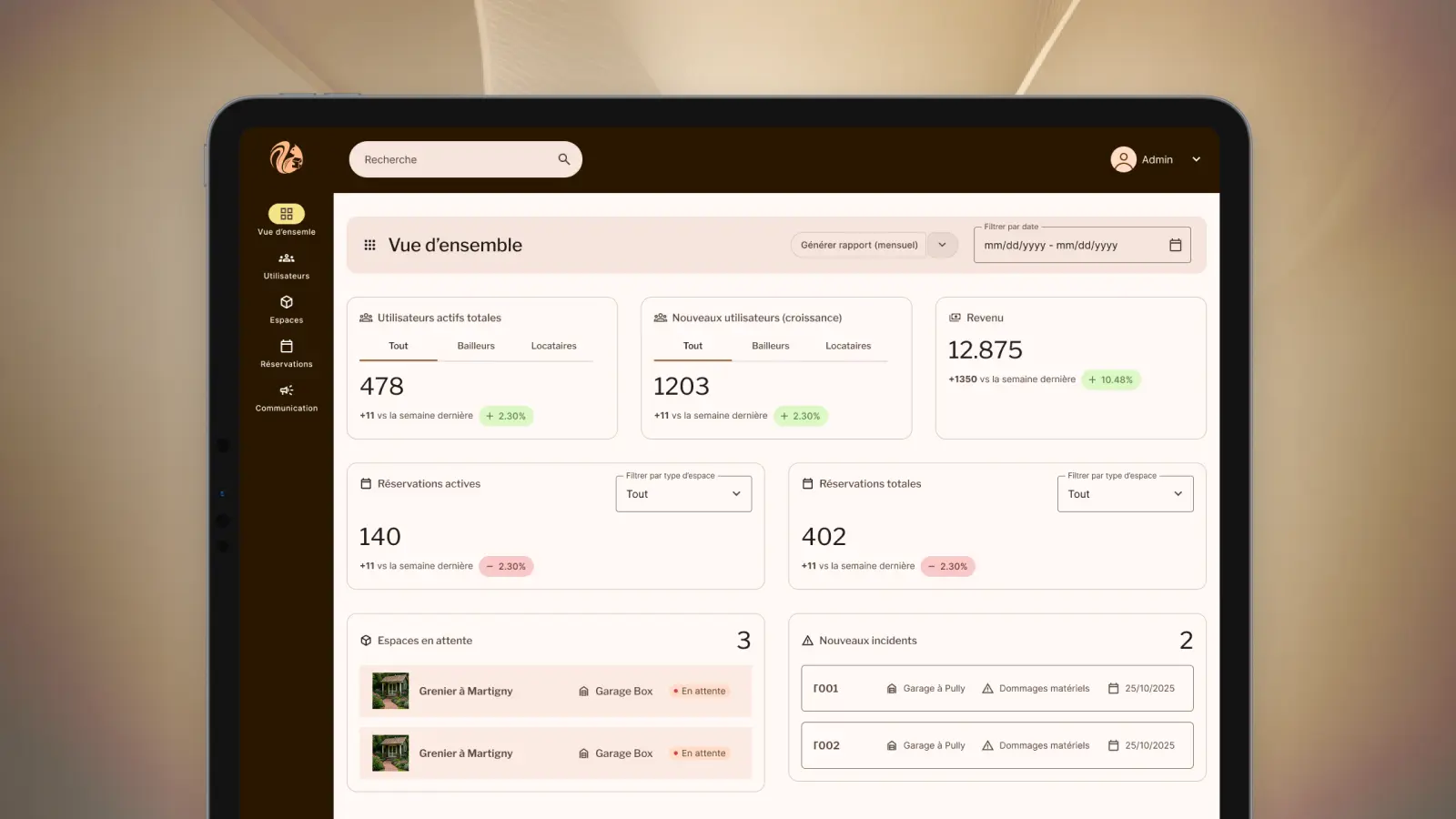Viewport: 1456px width, 819px height.
Task: Expand the Admin account chevron
Action: pyautogui.click(x=1196, y=159)
